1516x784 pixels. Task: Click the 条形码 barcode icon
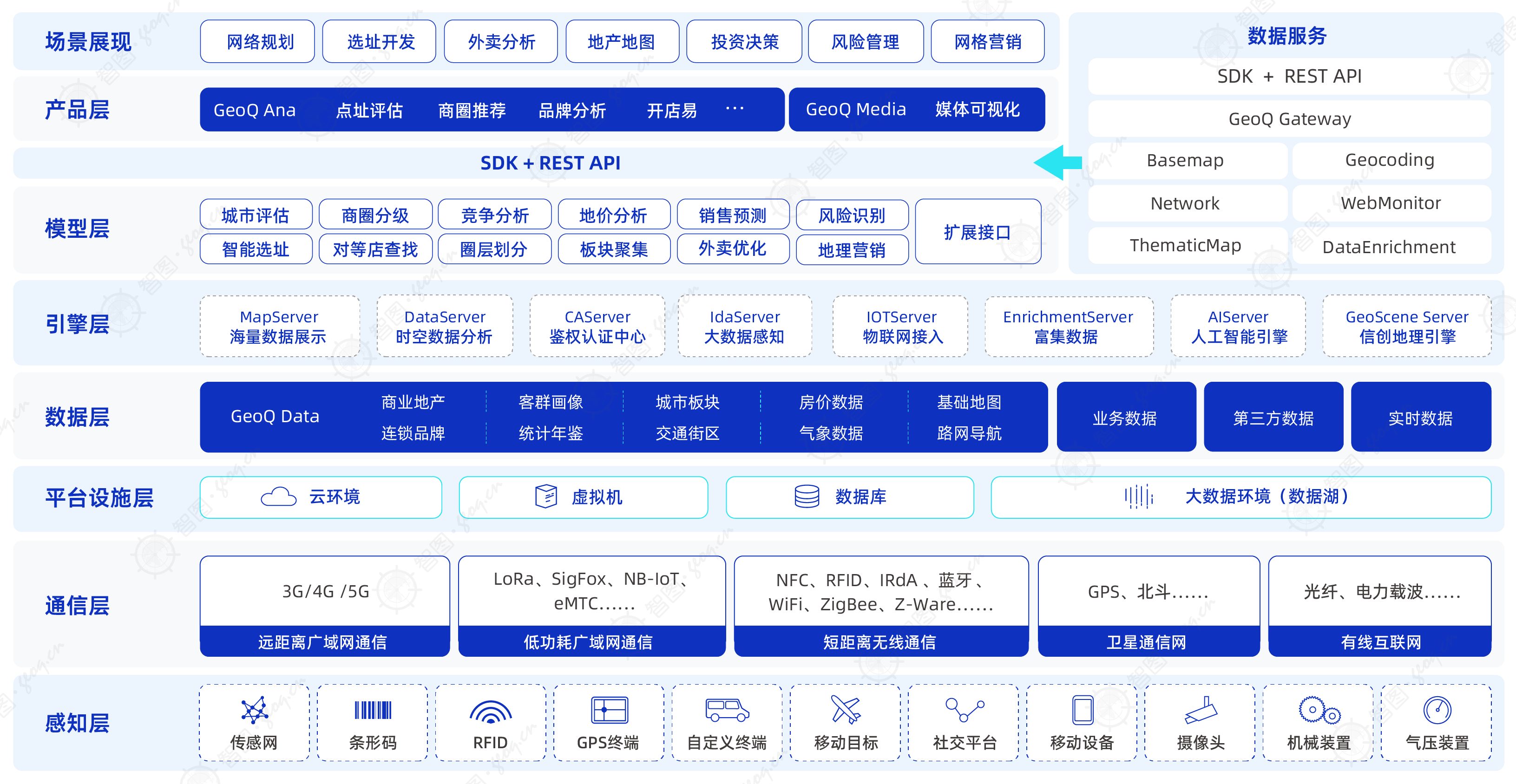point(373,711)
